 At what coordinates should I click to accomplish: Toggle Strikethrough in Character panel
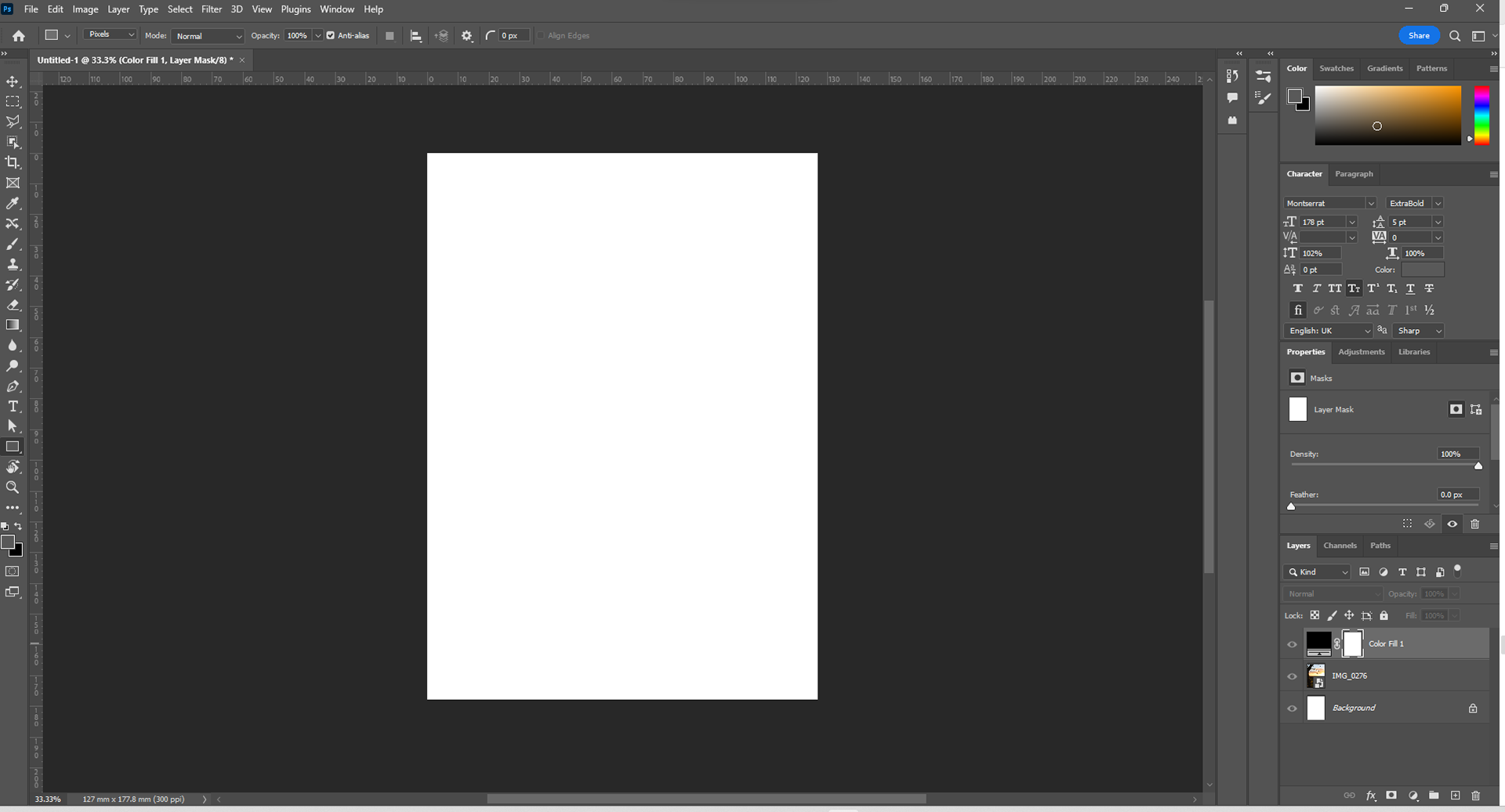pyautogui.click(x=1429, y=288)
